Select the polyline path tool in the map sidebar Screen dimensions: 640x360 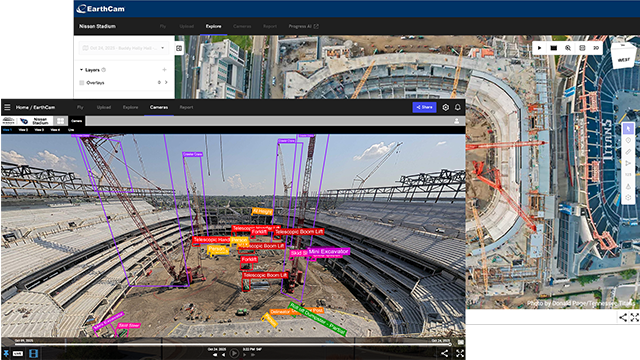coord(628,163)
